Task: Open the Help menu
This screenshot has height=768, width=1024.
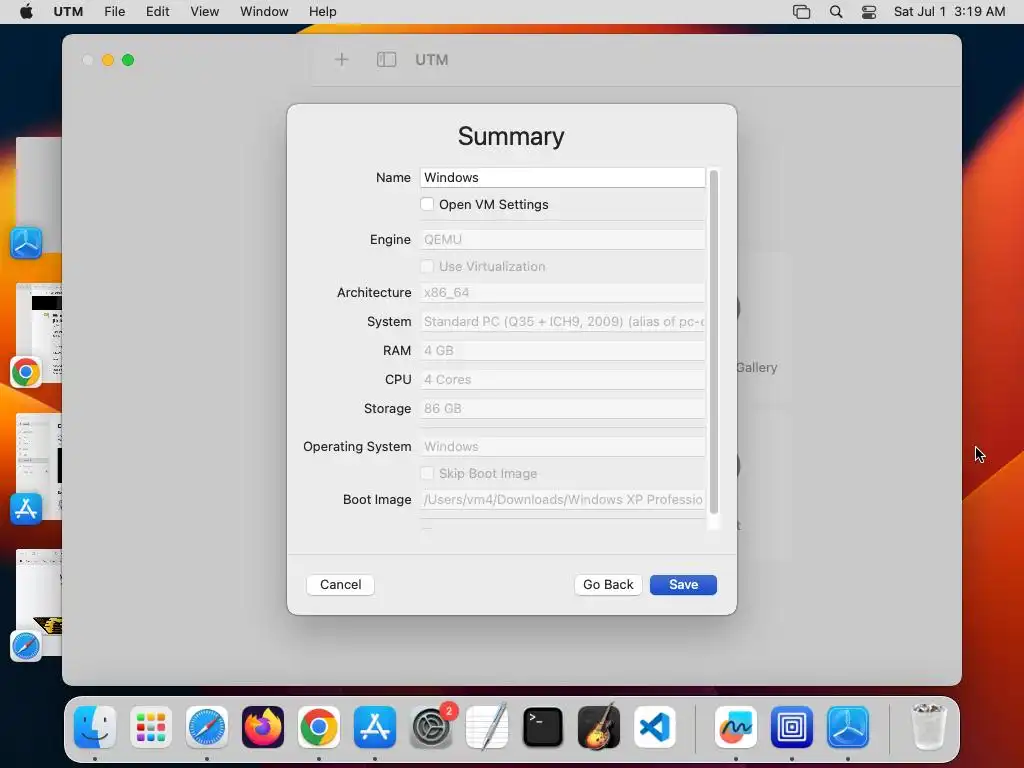Action: (x=323, y=12)
